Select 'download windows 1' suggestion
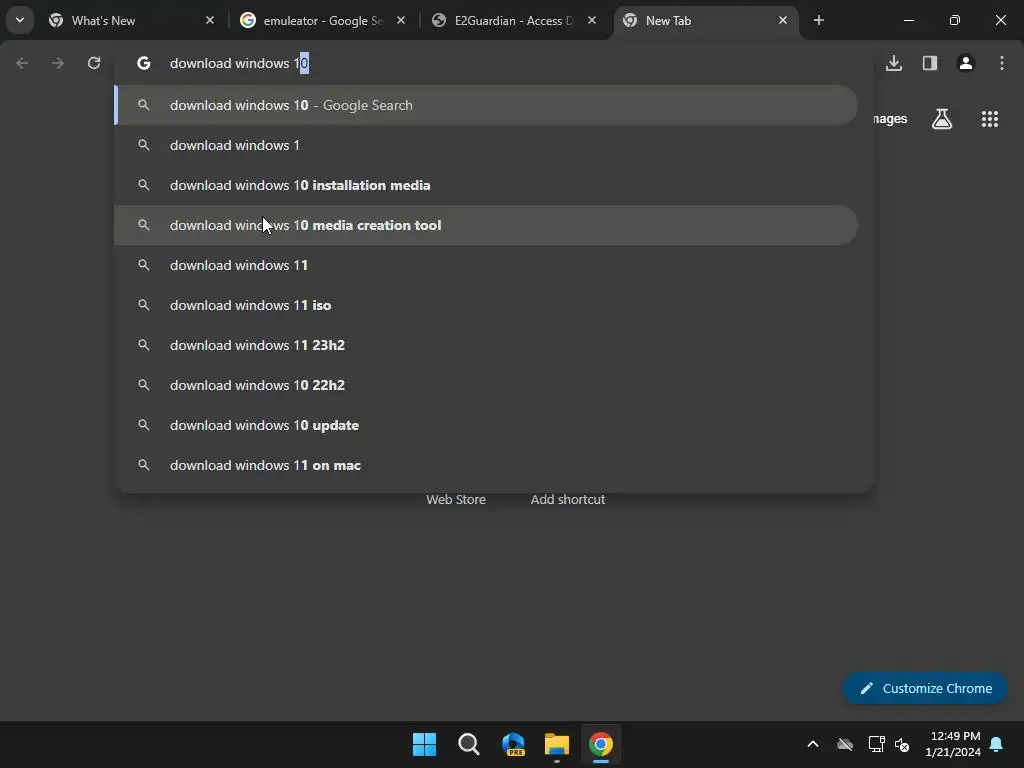 click(486, 145)
